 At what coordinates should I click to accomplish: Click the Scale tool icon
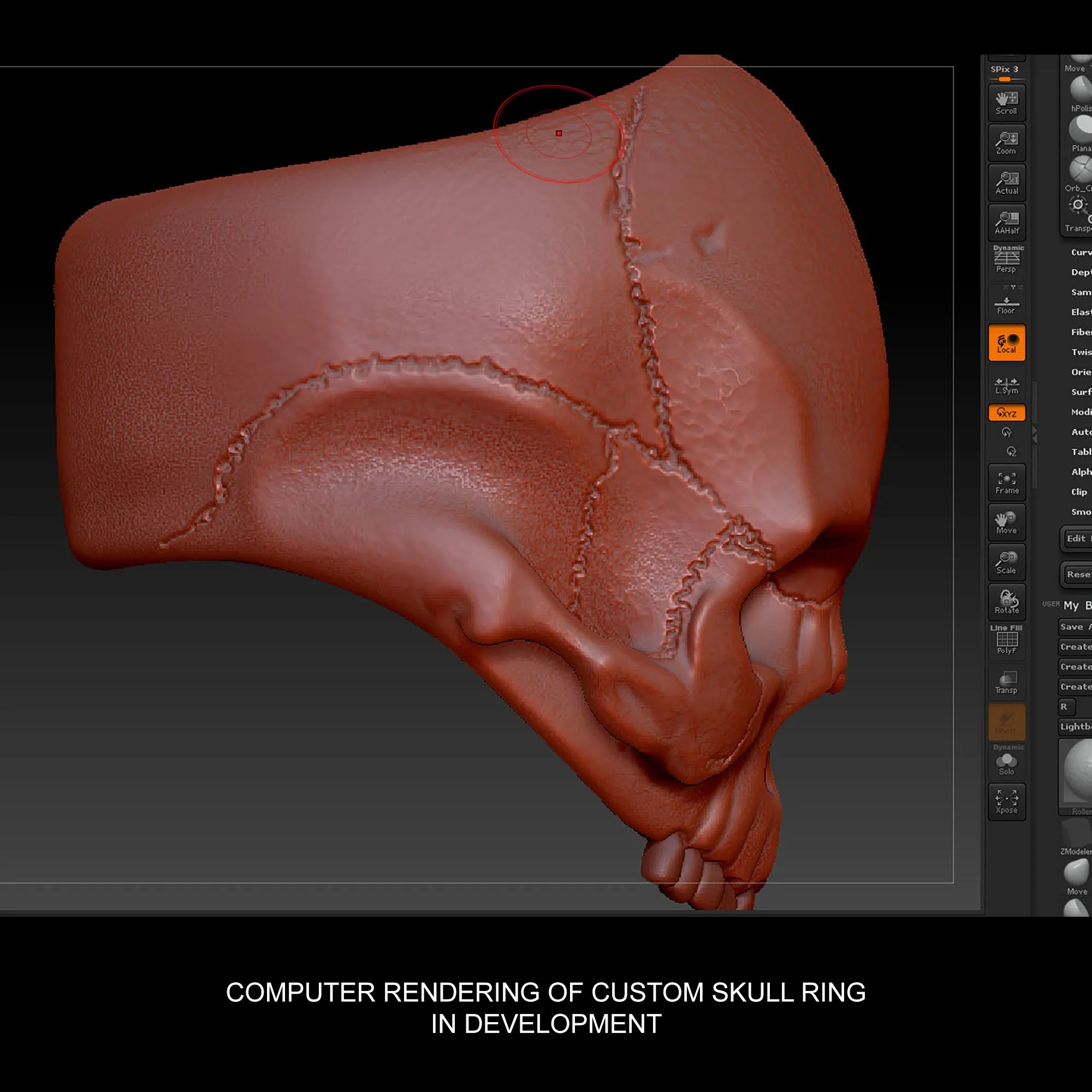click(x=1006, y=562)
